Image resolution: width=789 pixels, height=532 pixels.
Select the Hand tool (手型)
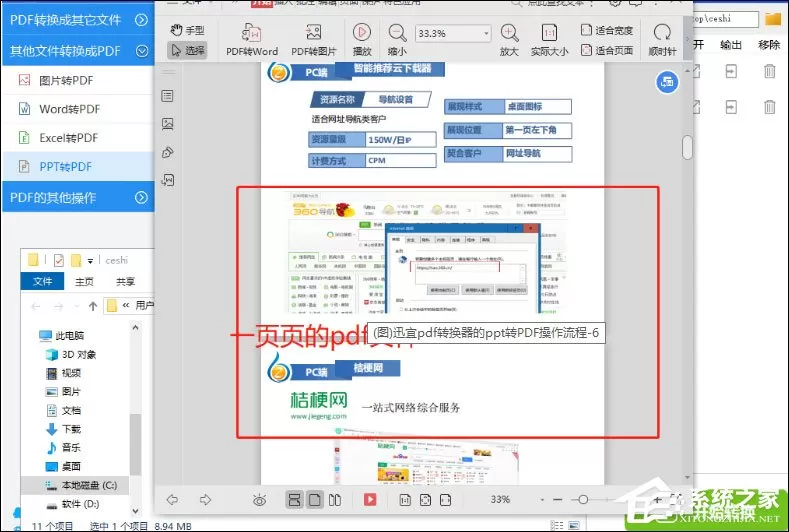187,30
